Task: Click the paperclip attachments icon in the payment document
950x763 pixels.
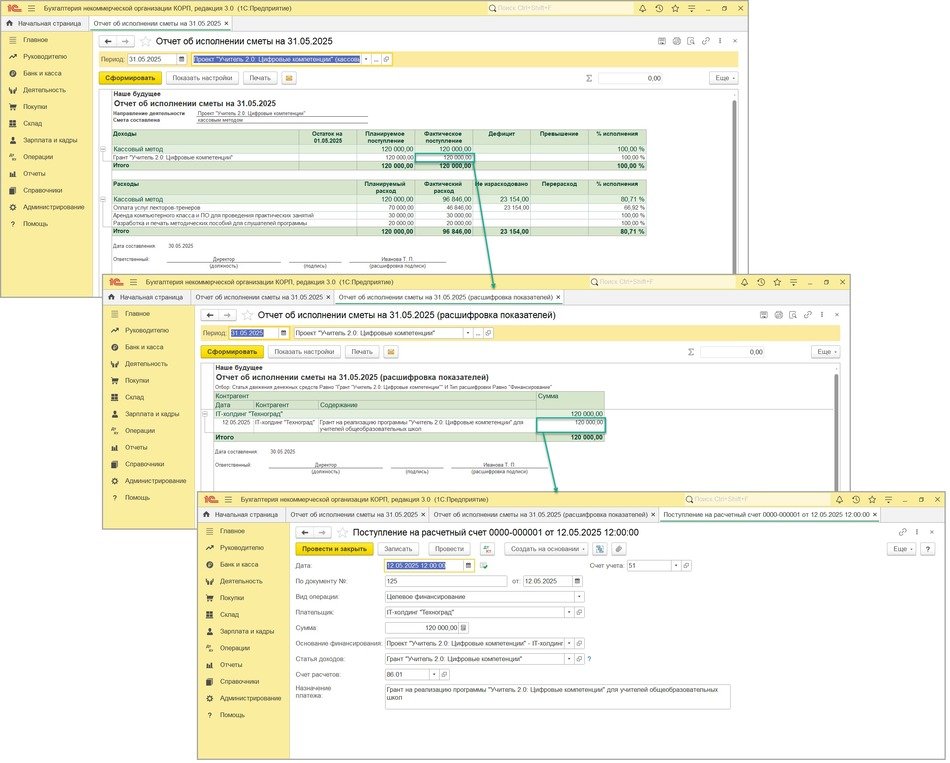Action: click(x=619, y=549)
